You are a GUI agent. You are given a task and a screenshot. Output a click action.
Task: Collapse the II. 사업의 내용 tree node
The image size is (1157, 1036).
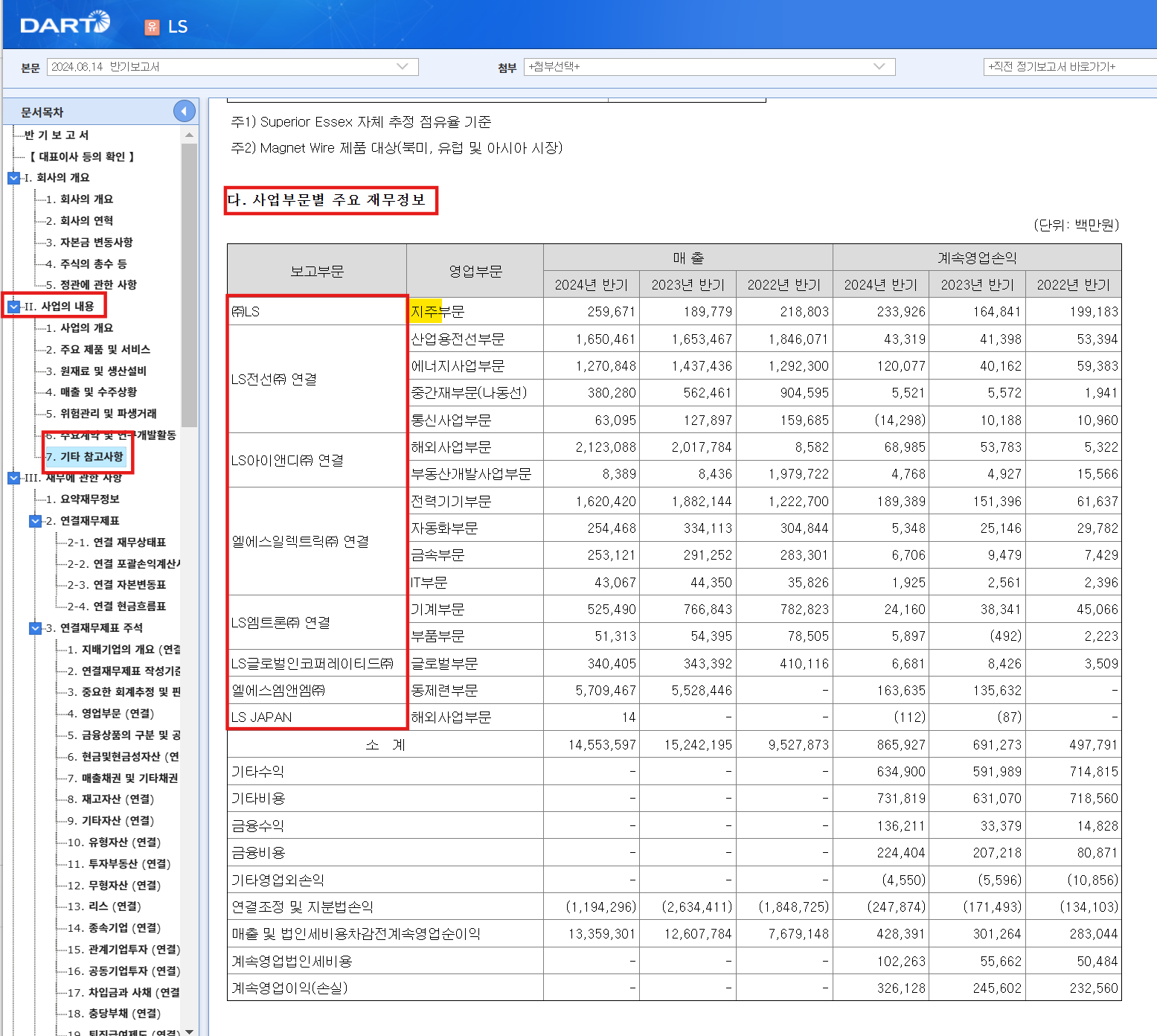tap(13, 307)
